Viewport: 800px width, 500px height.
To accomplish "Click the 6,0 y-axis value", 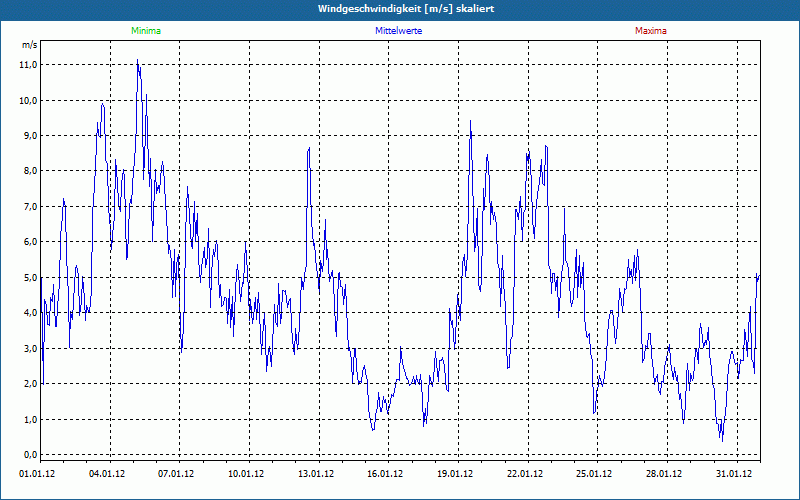I will pos(29,242).
